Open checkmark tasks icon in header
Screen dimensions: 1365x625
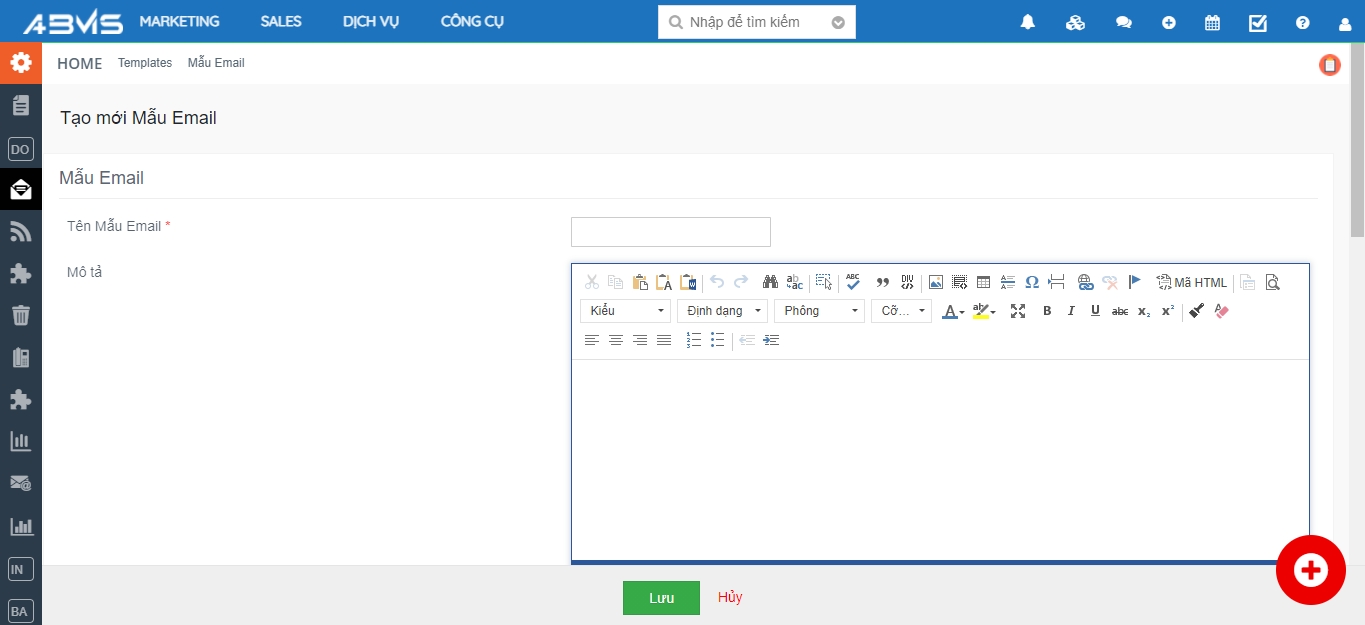tap(1258, 22)
